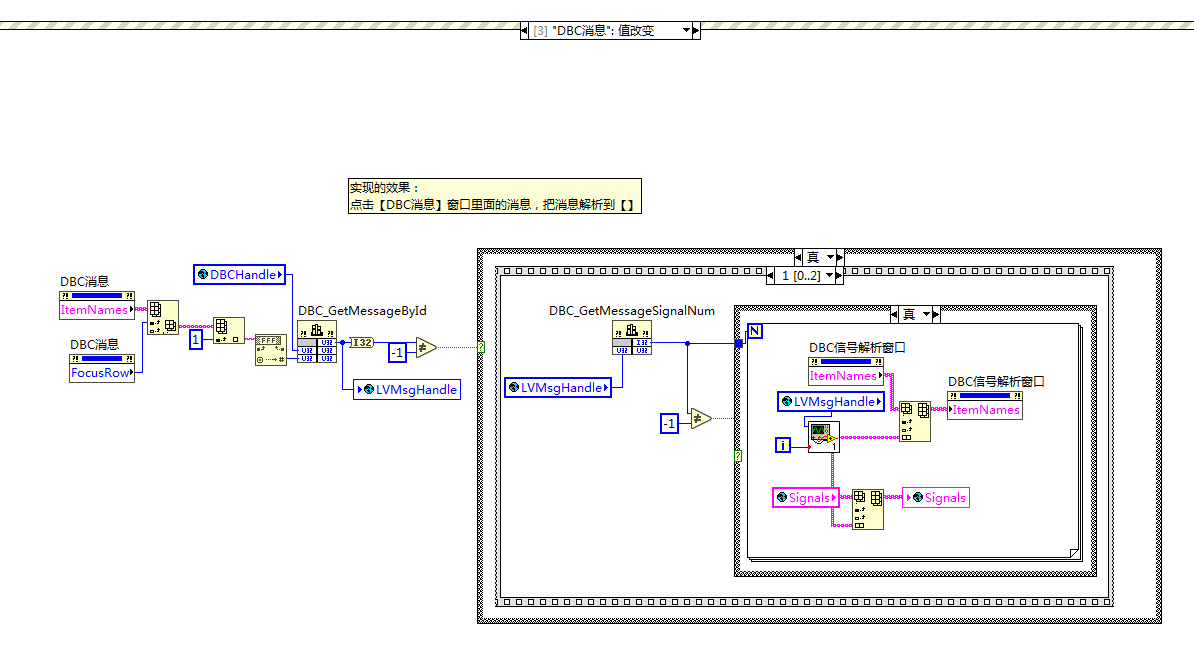The image size is (1194, 649).
Task: Click the Signals output variable inside the loop
Action: coord(937,497)
